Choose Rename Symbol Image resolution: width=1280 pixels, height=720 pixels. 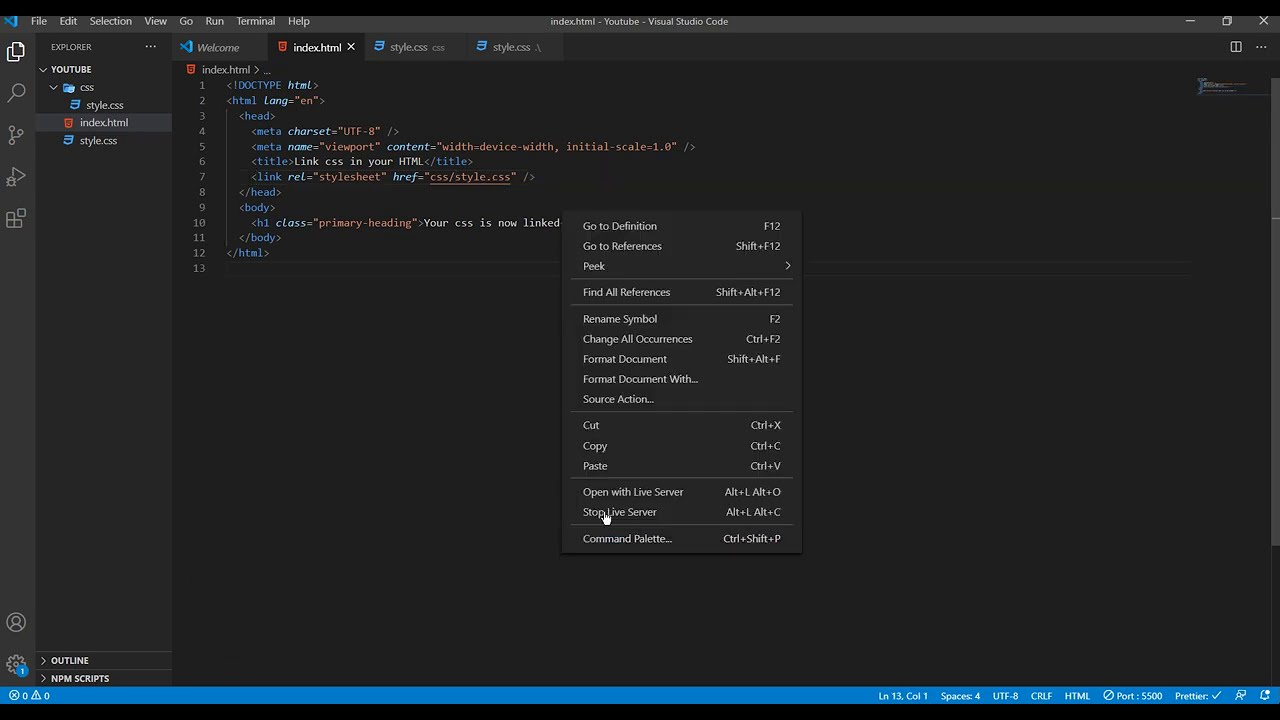pyautogui.click(x=681, y=319)
